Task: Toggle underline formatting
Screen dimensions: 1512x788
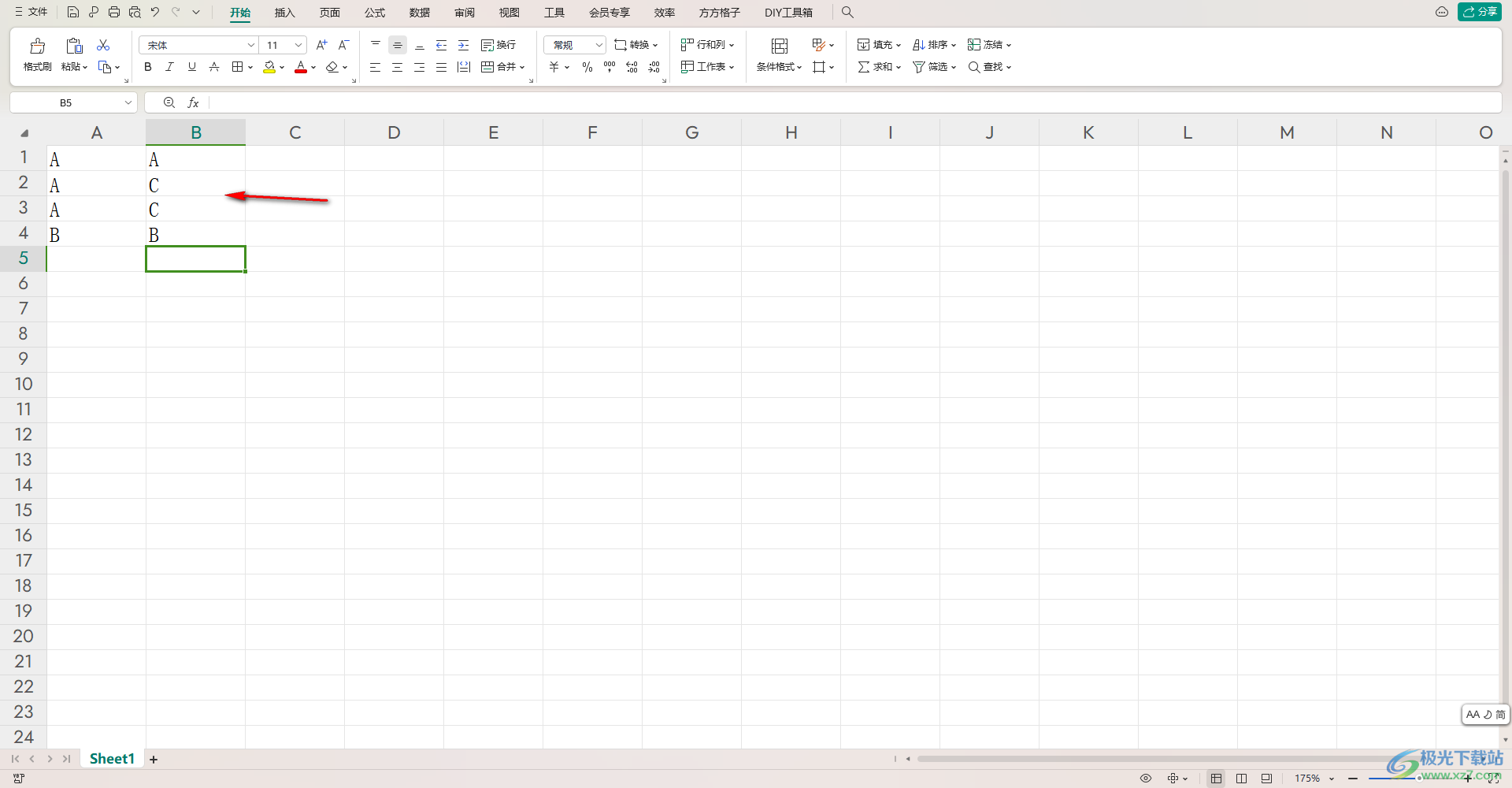Action: click(192, 67)
